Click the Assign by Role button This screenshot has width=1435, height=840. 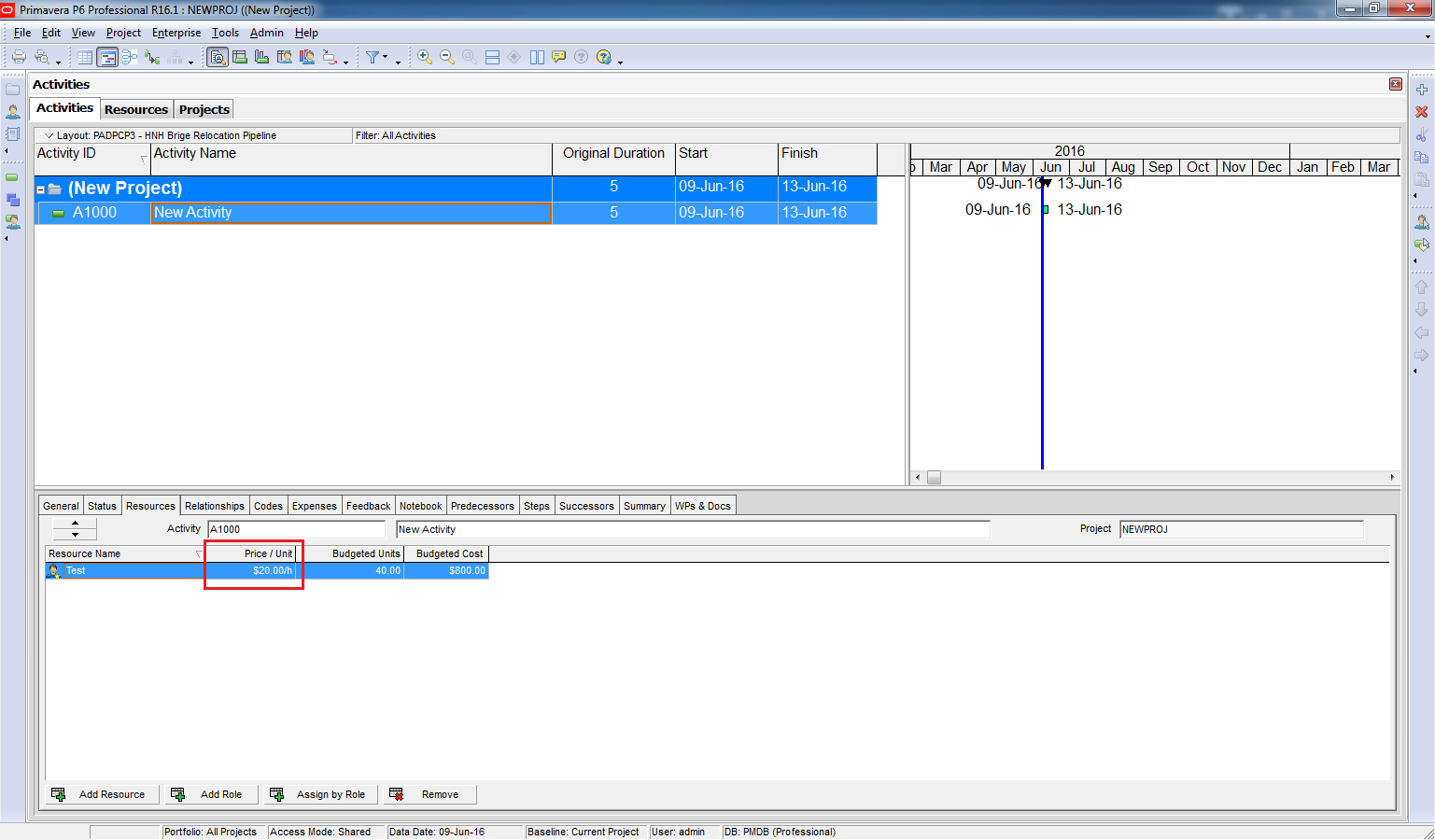(321, 794)
